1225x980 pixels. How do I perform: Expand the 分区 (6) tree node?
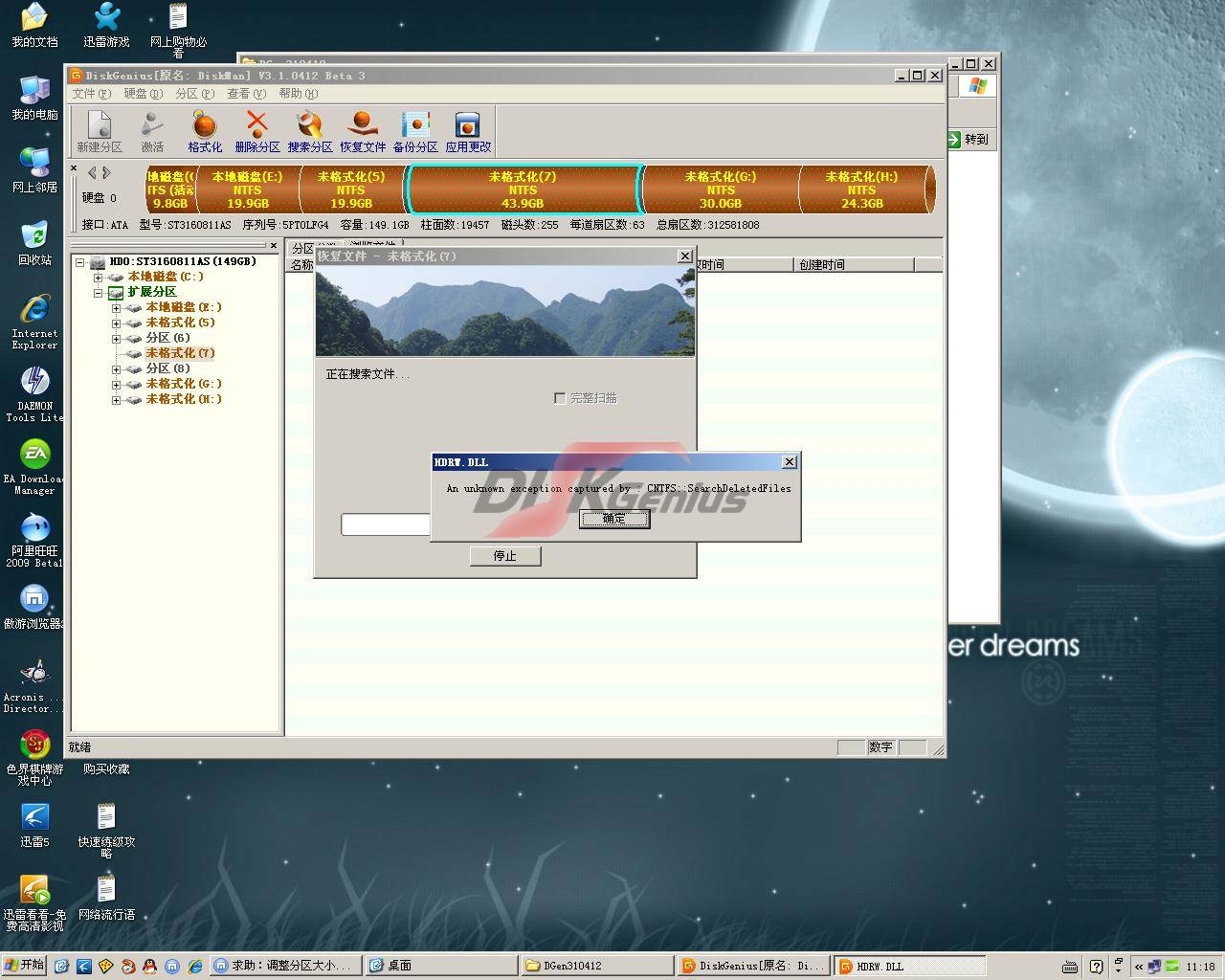tap(116, 338)
